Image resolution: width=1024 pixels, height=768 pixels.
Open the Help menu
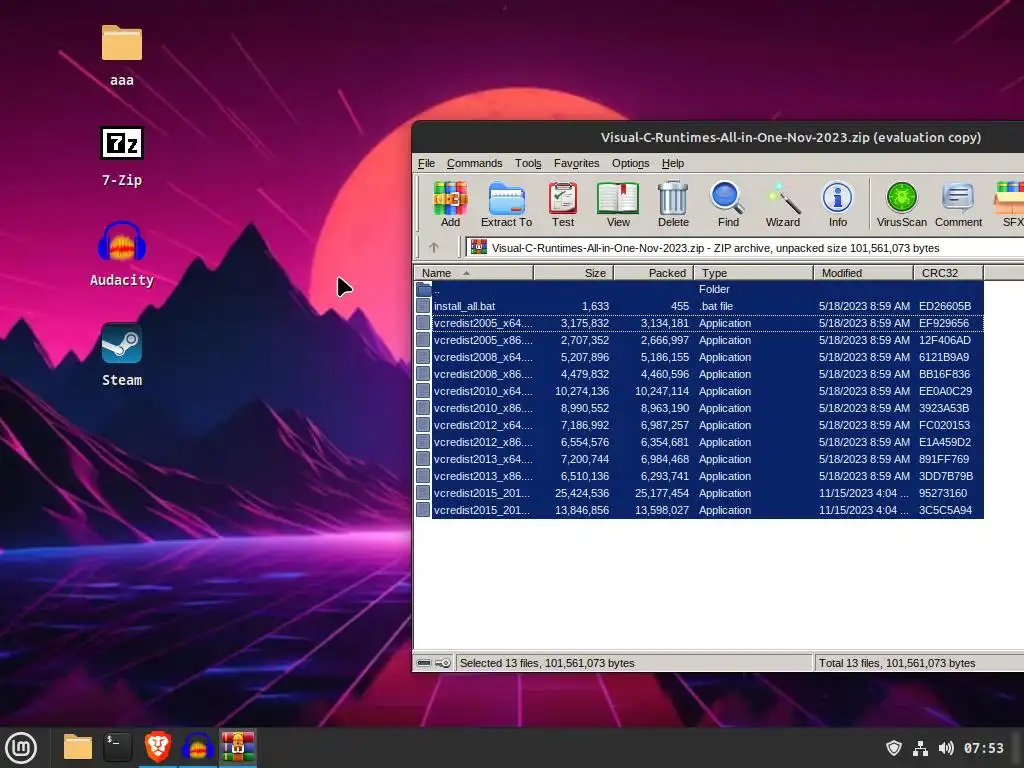pyautogui.click(x=673, y=163)
